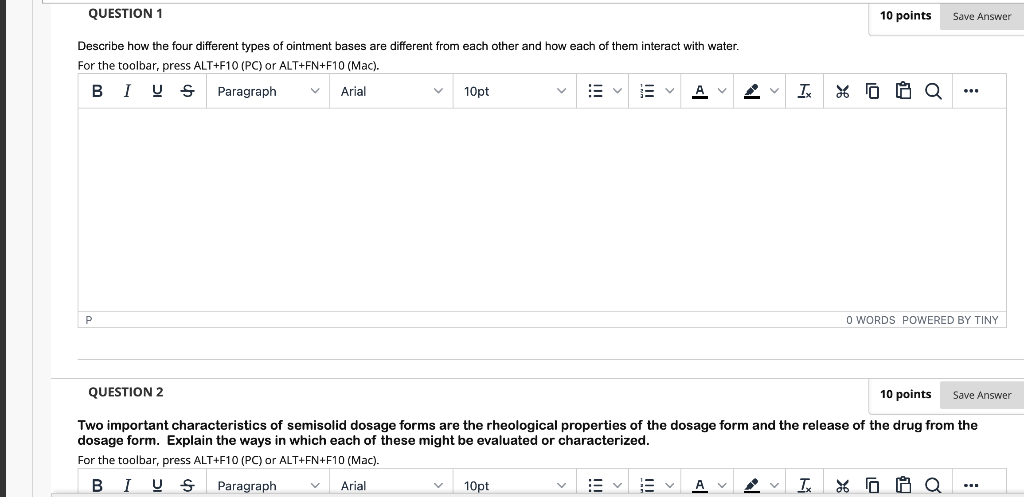Open Arial font dropdown in Question 1

(x=392, y=91)
